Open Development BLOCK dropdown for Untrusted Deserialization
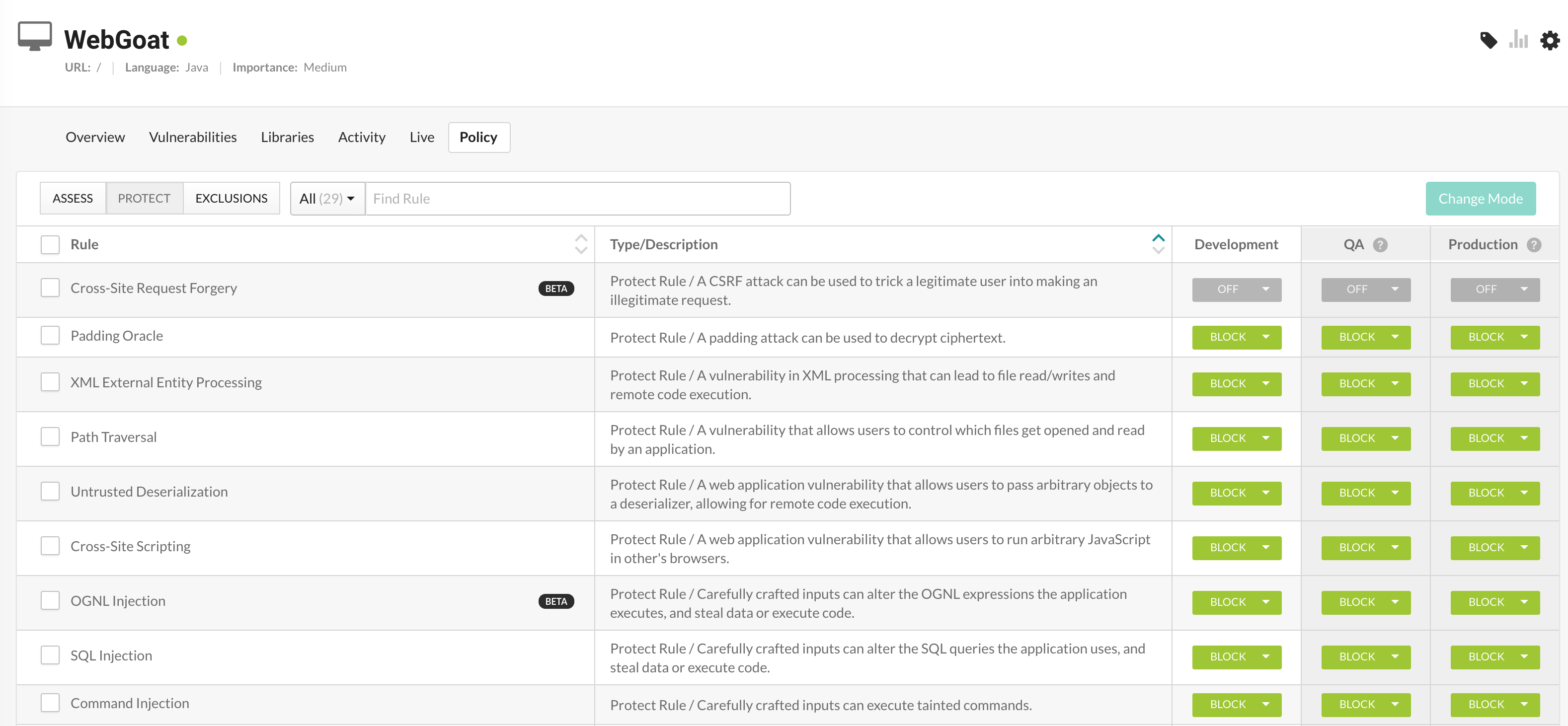The height and width of the screenshot is (726, 1568). pos(1236,494)
